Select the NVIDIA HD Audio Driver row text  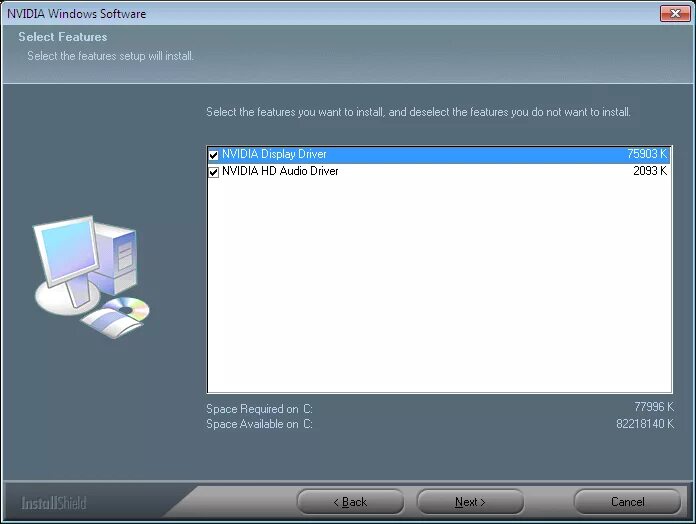(280, 171)
